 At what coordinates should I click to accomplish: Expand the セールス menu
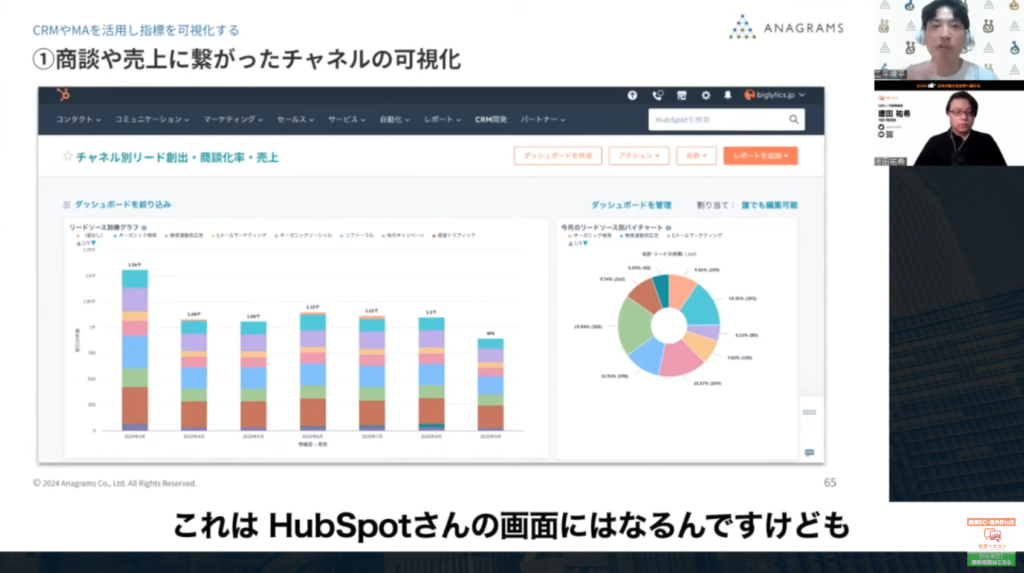[295, 120]
